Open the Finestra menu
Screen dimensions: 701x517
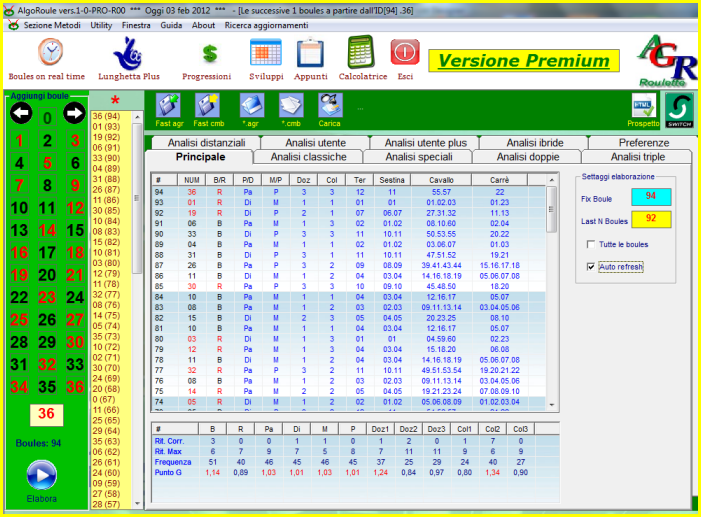(x=136, y=25)
